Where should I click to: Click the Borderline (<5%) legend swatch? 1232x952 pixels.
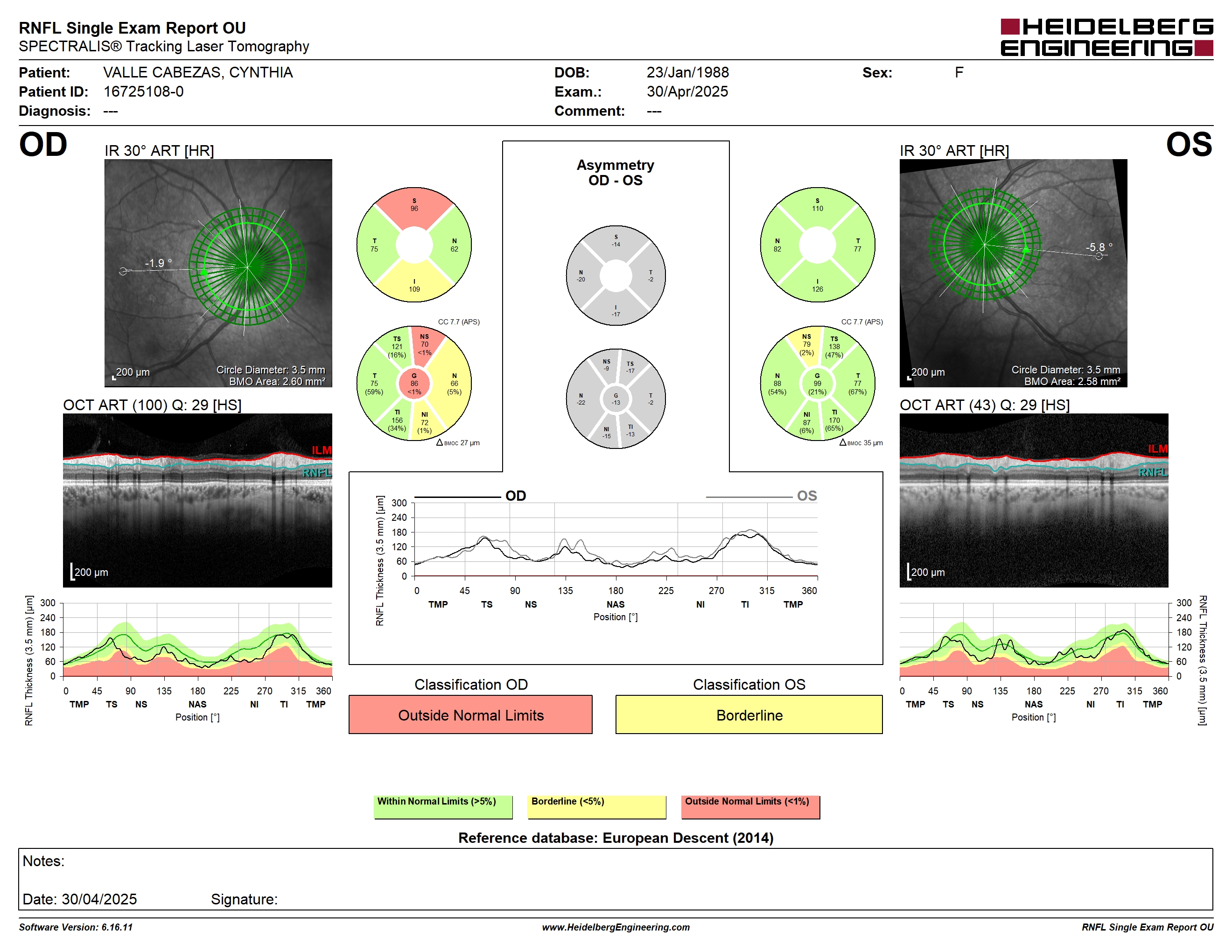(597, 807)
